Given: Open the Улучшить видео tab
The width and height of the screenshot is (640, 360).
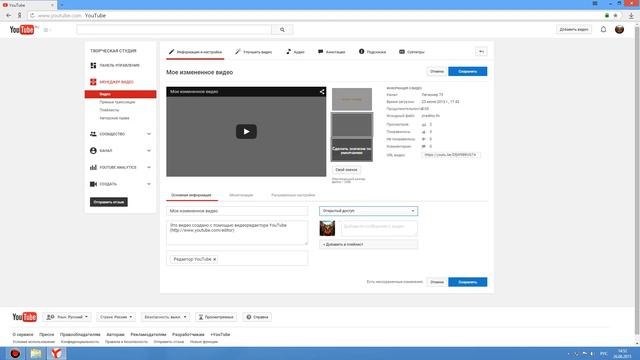Looking at the screenshot, I should (253, 52).
